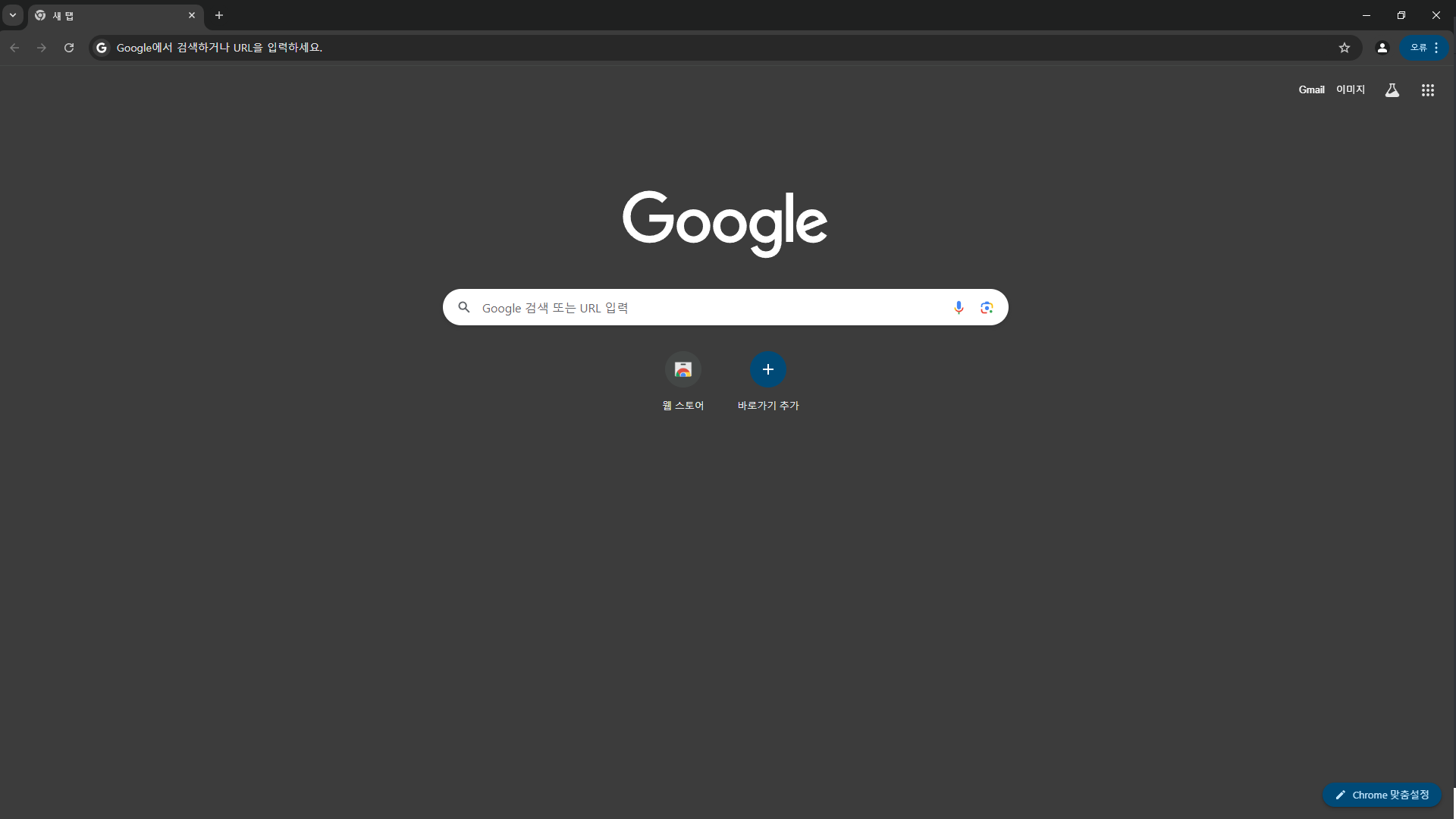Click the Chrome 맞춤설정 button
The width and height of the screenshot is (1456, 819).
(x=1382, y=795)
